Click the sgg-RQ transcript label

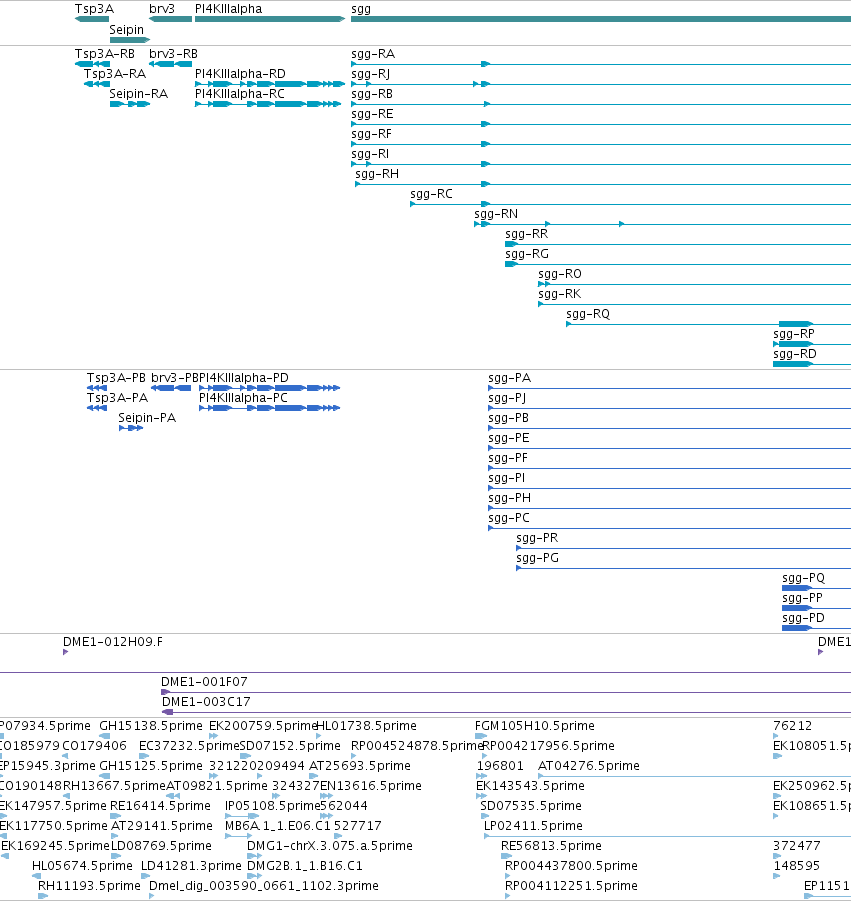[588, 314]
